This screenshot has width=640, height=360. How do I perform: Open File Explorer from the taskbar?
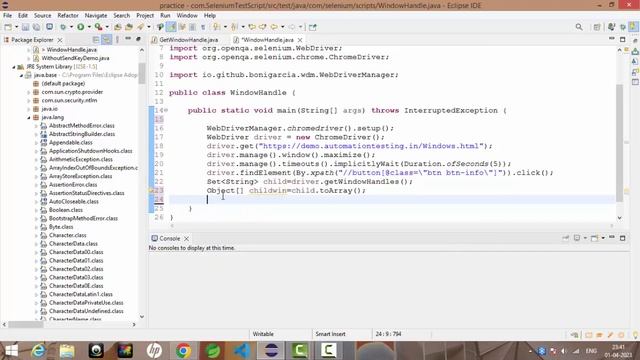click(67, 351)
